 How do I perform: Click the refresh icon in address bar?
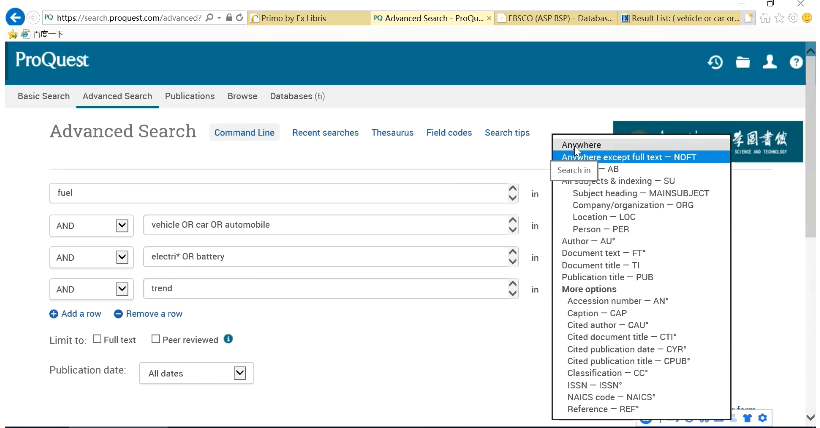(x=240, y=17)
